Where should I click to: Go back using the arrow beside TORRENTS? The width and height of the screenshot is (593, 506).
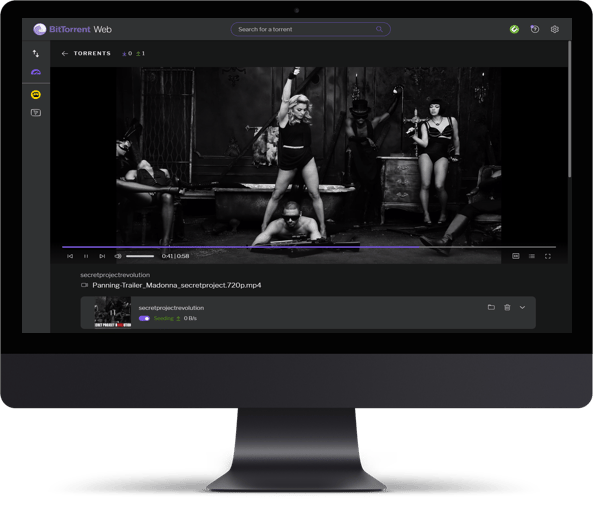(x=65, y=53)
